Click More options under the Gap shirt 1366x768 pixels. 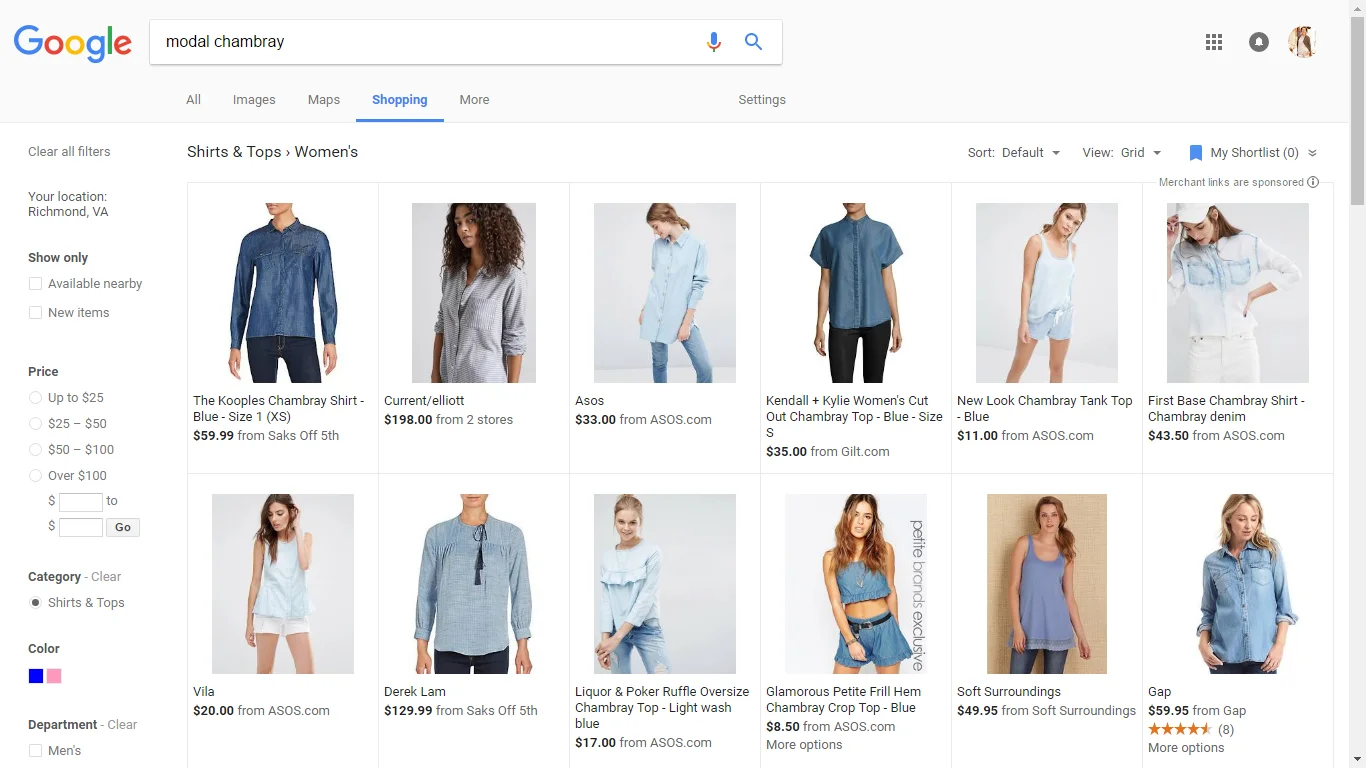pyautogui.click(x=1186, y=748)
